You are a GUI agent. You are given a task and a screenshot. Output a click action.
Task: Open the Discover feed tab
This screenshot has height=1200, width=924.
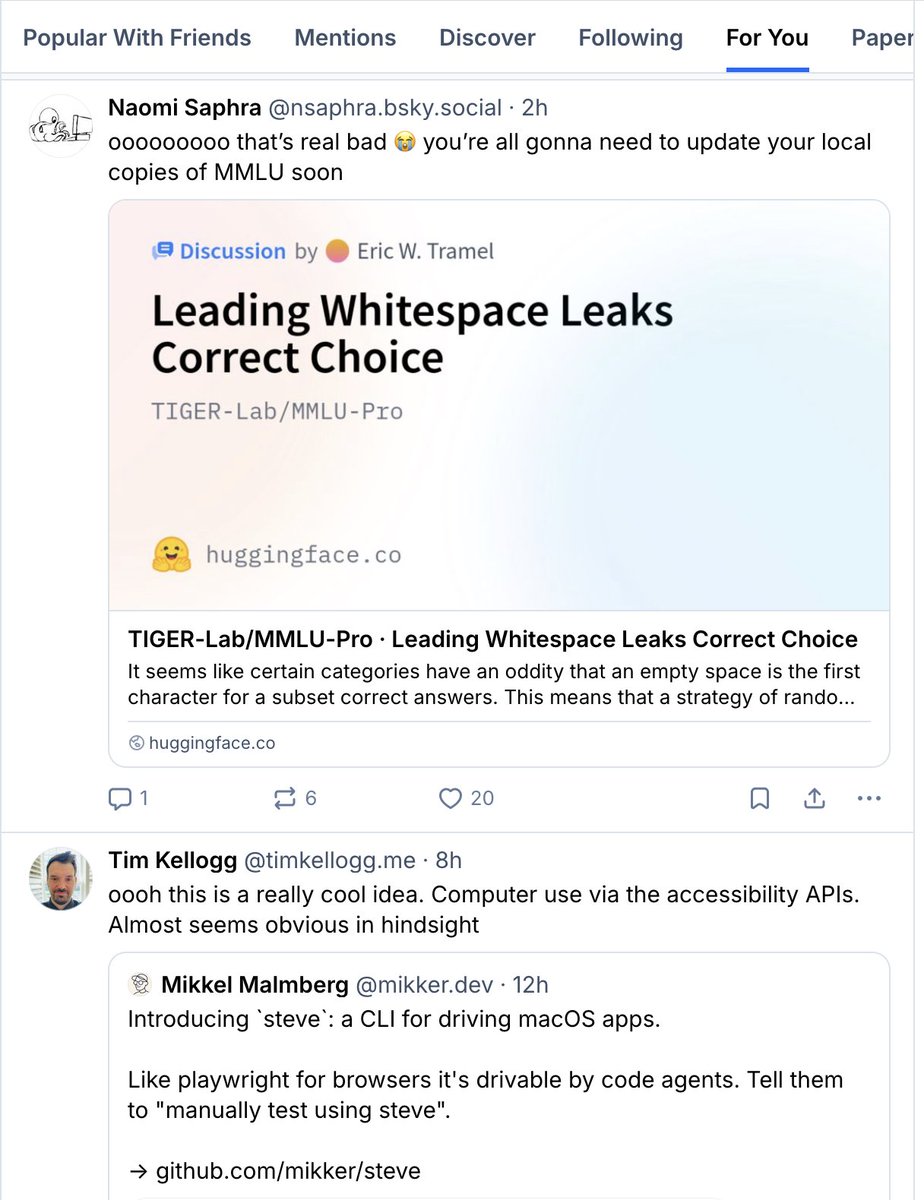pos(487,38)
